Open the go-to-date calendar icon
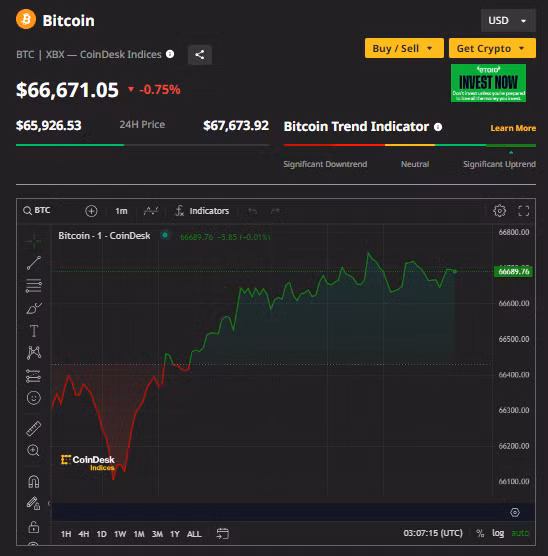 coord(223,533)
